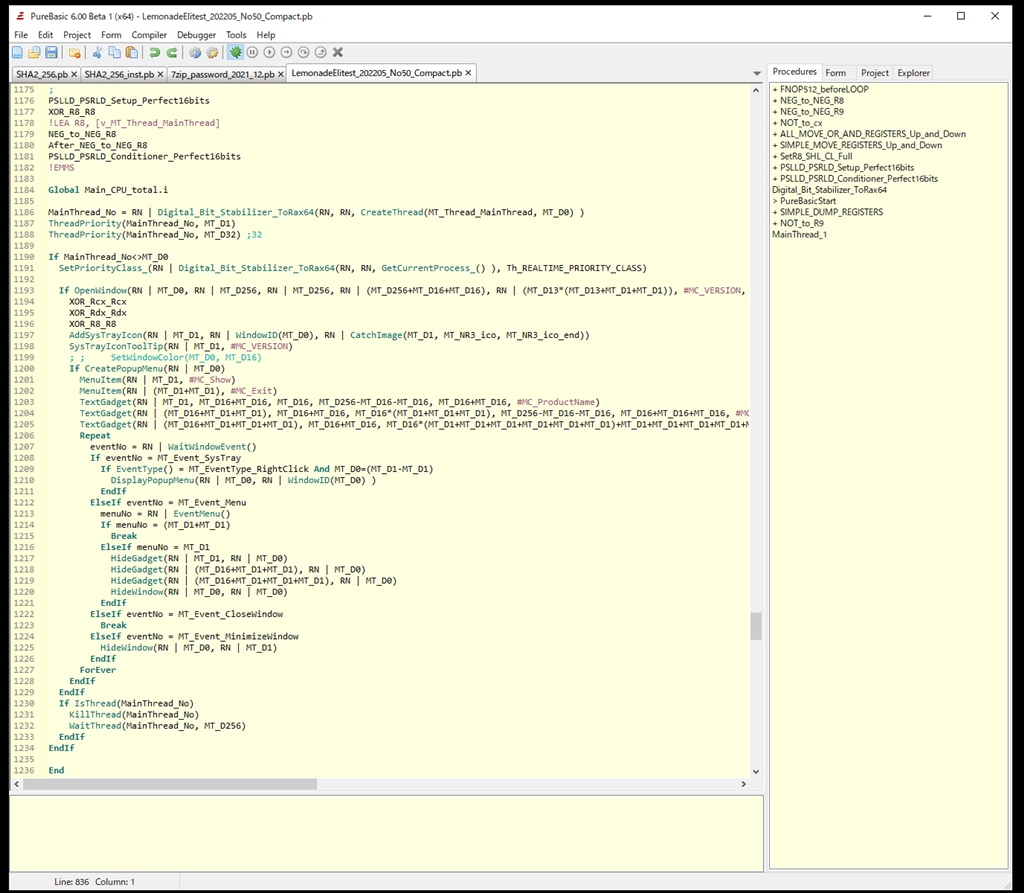
Task: Undo with the green arrow icon
Action: 155,52
